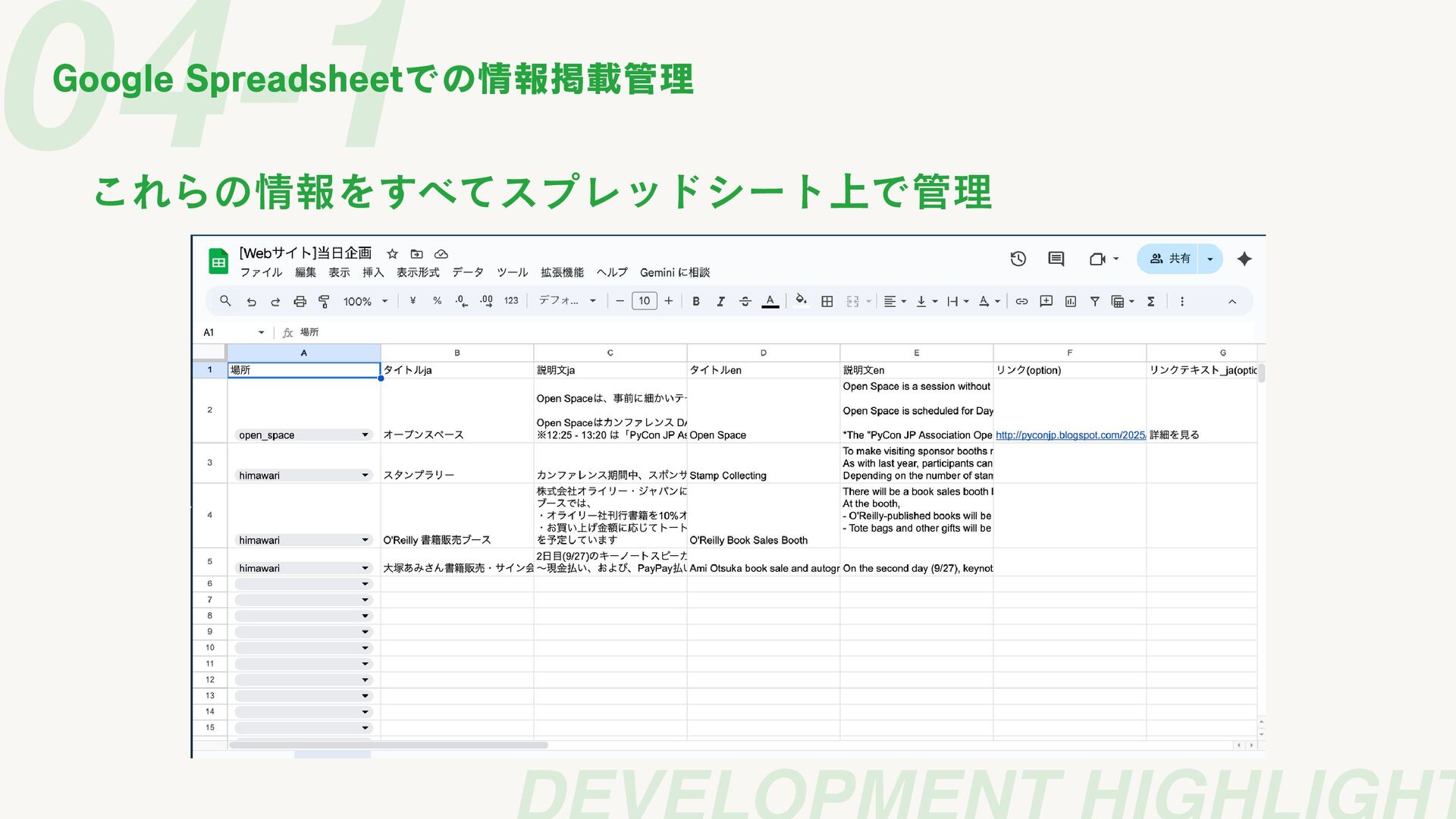This screenshot has height=819, width=1456.
Task: Open version history clock icon
Action: (1018, 259)
